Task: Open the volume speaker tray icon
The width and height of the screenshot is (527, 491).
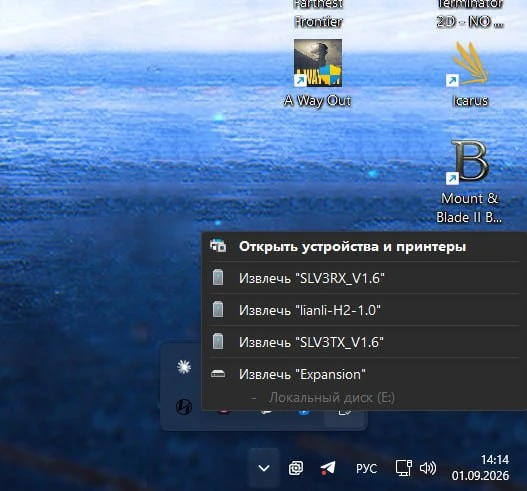Action: (428, 468)
